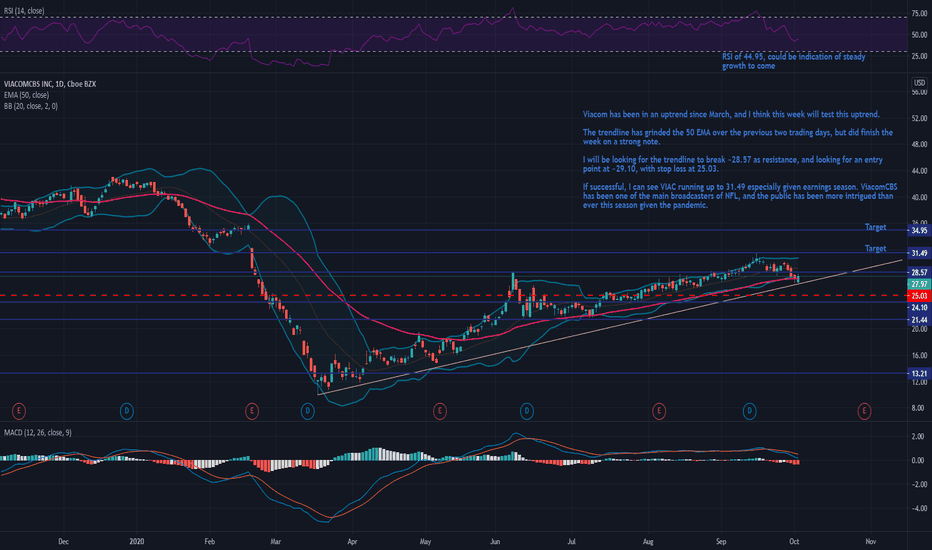
Task: Click the 75.00 level on the RSI scale
Action: [919, 13]
